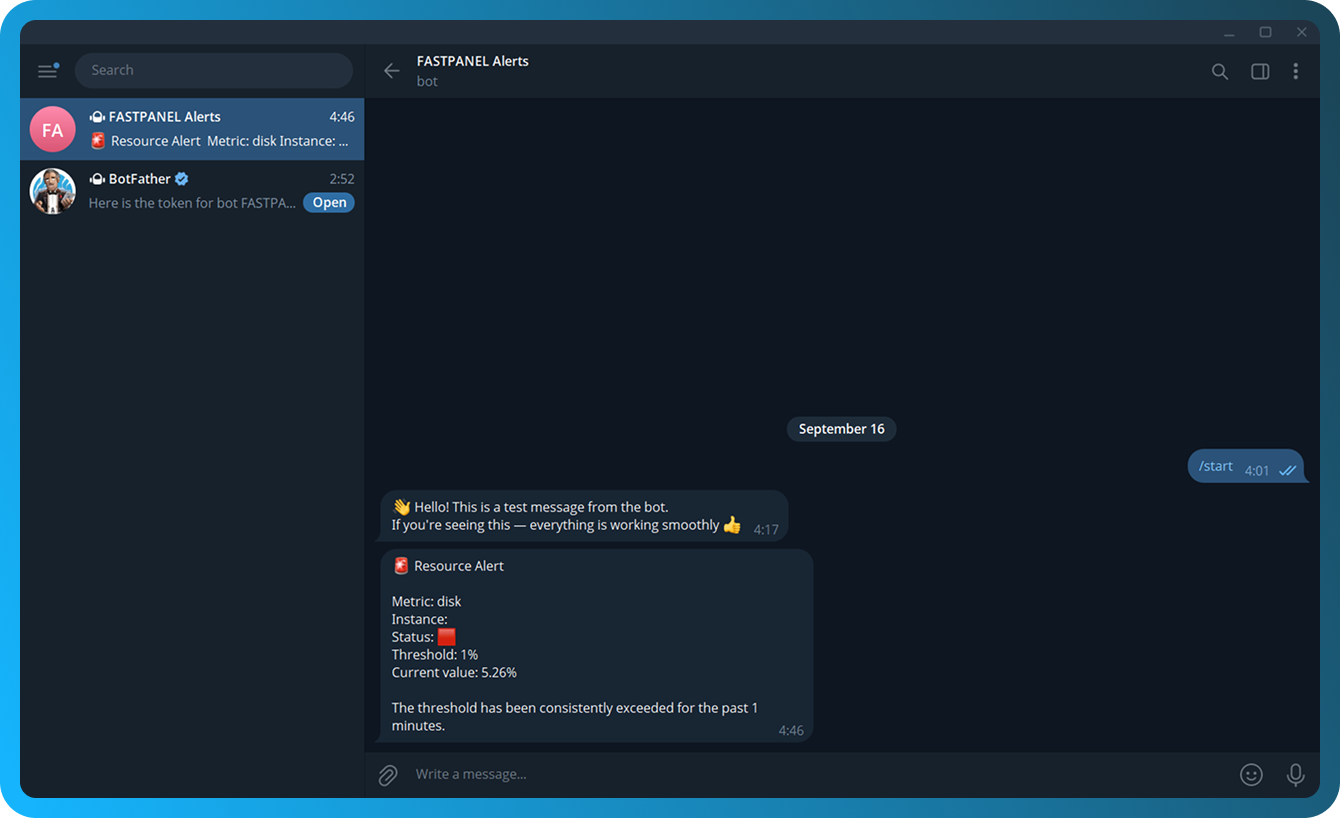Open the main hamburger menu
The image size is (1340, 818).
(x=47, y=70)
